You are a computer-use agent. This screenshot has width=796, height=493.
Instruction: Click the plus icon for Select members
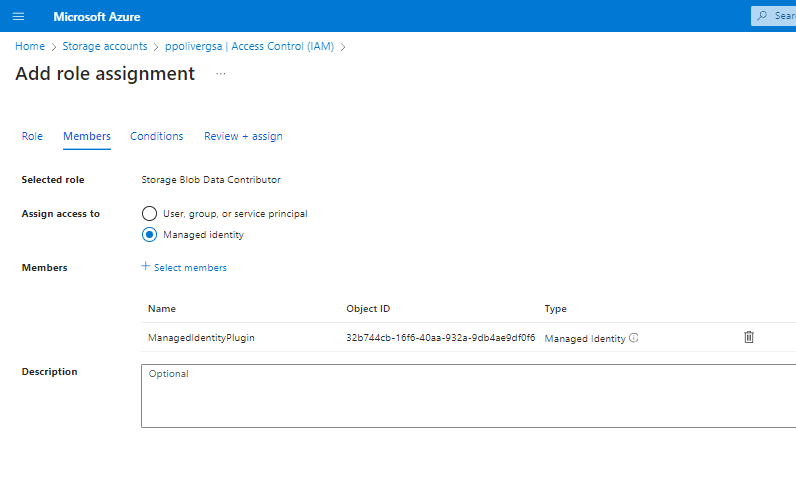click(146, 266)
